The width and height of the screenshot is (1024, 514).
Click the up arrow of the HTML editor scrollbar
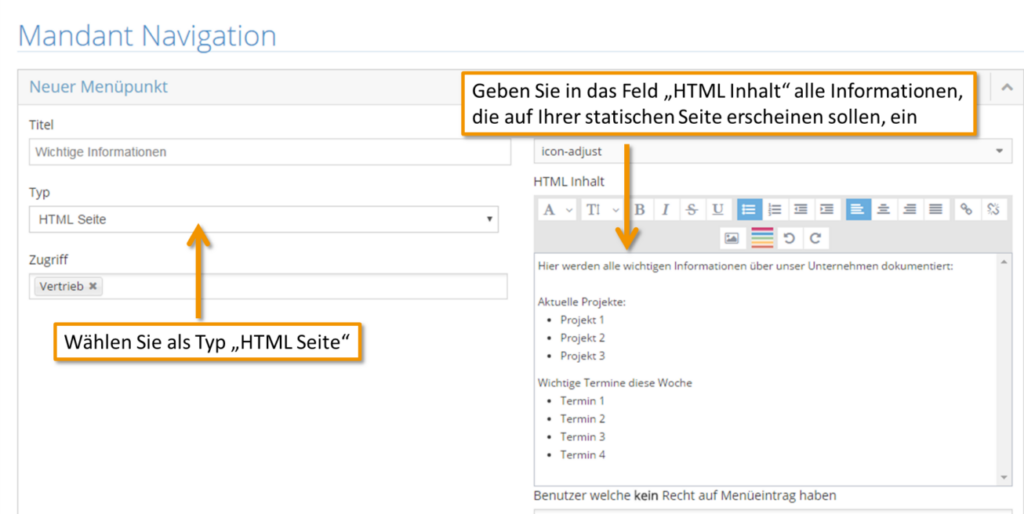pos(1004,262)
